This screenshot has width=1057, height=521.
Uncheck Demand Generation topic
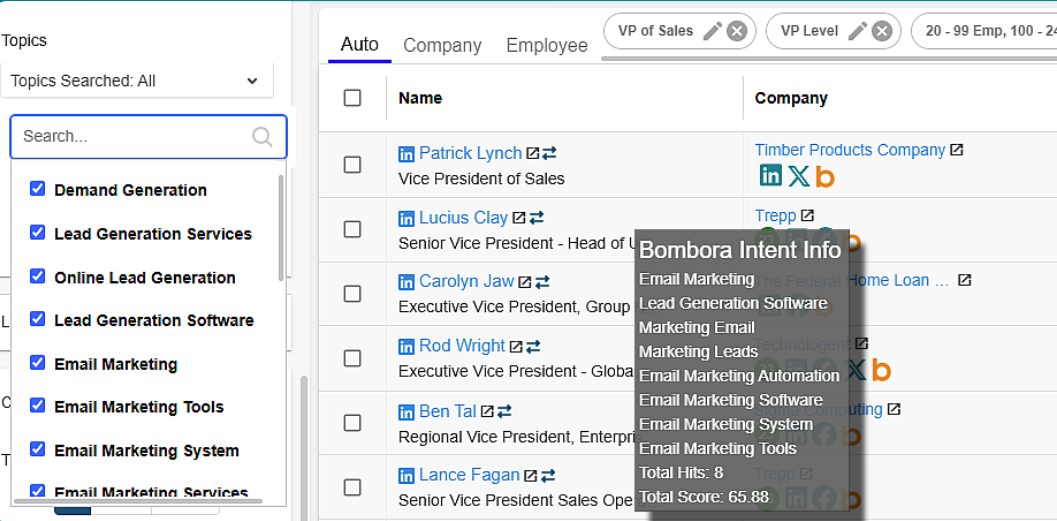(38, 189)
